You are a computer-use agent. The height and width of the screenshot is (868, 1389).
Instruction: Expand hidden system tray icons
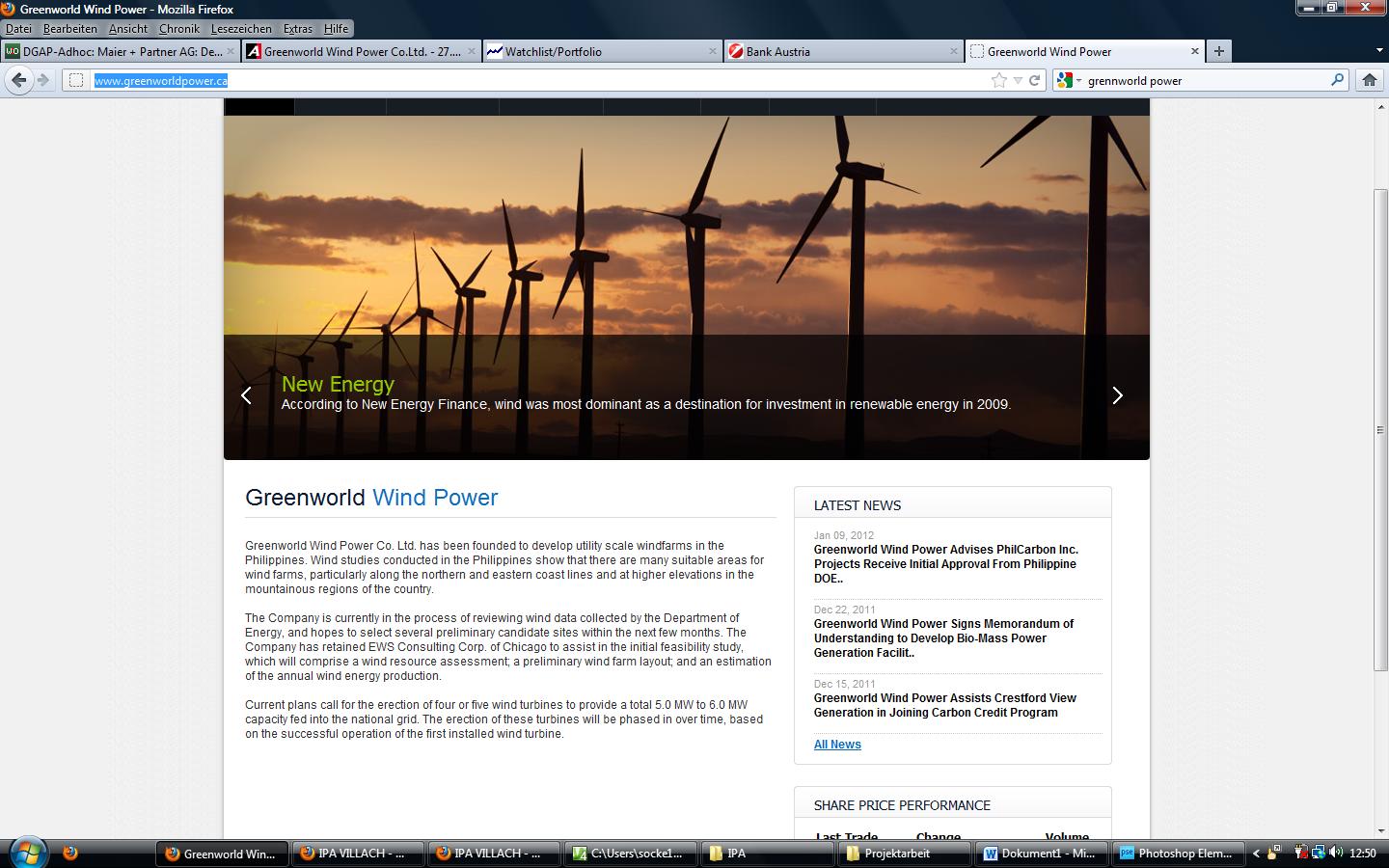point(1254,853)
